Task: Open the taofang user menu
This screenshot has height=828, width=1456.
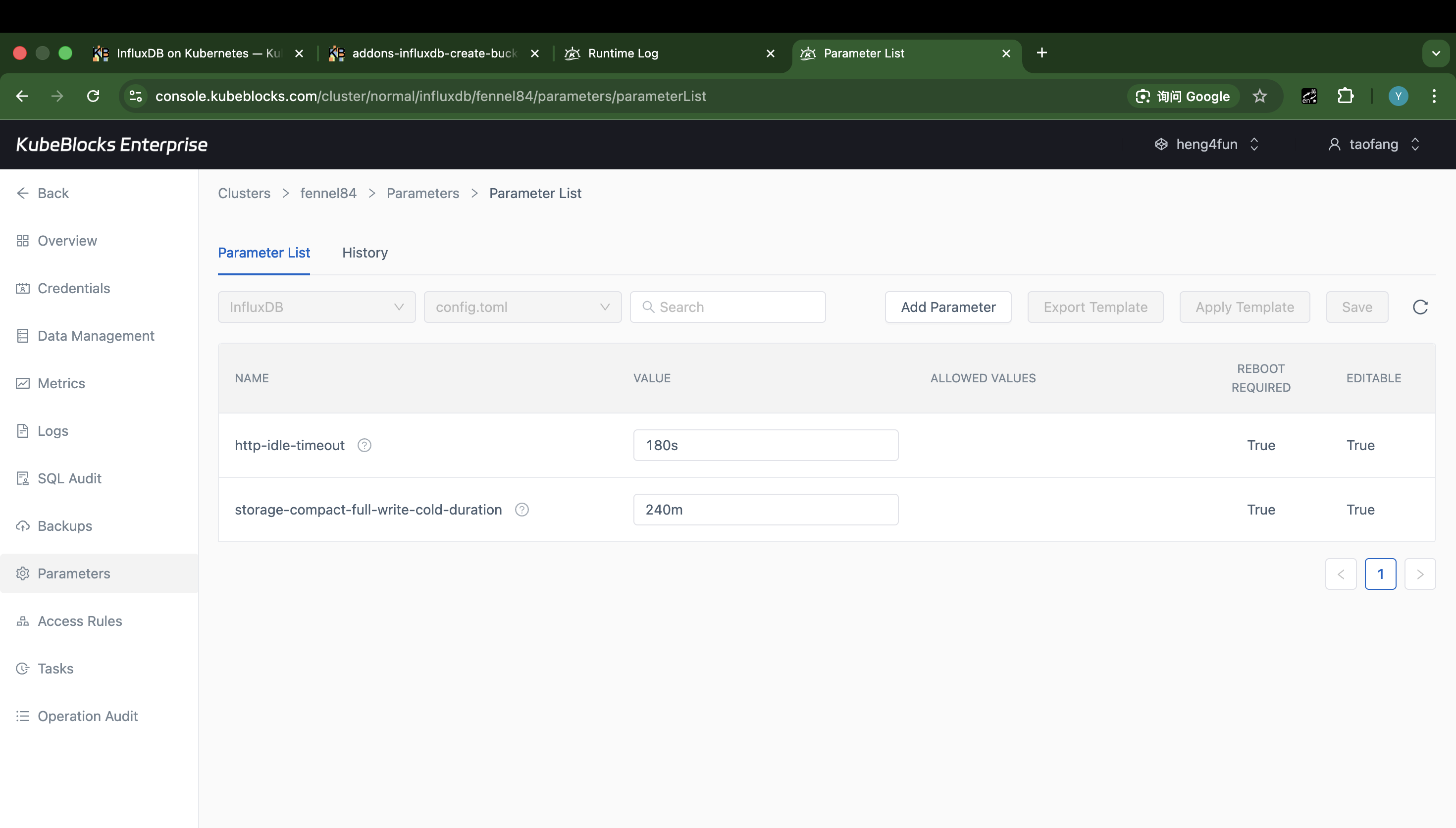Action: point(1374,145)
